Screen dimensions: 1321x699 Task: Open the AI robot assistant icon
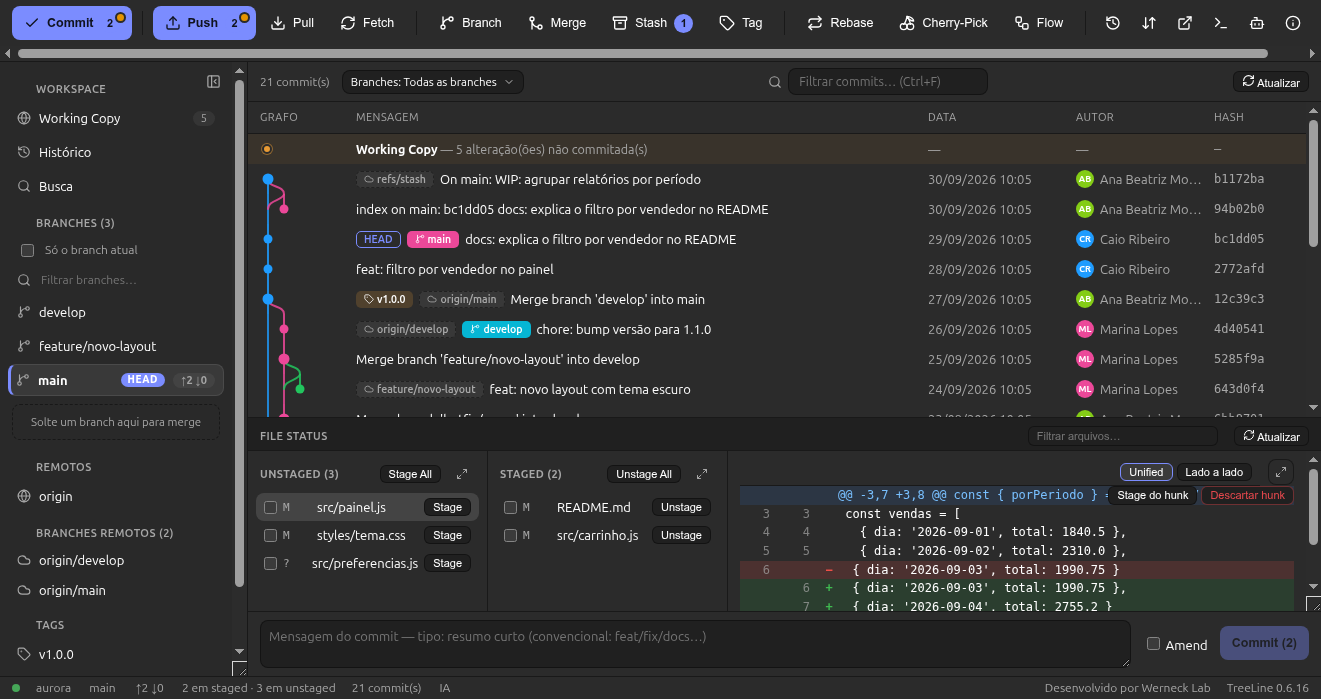[1257, 23]
